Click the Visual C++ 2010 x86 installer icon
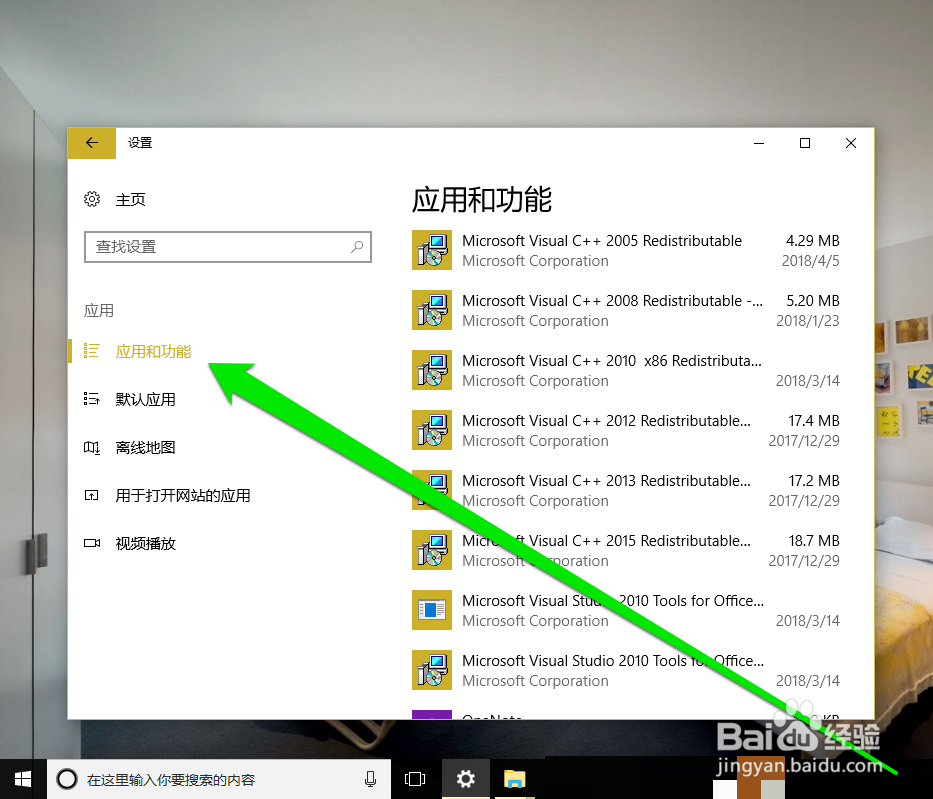The width and height of the screenshot is (933, 799). click(432, 370)
